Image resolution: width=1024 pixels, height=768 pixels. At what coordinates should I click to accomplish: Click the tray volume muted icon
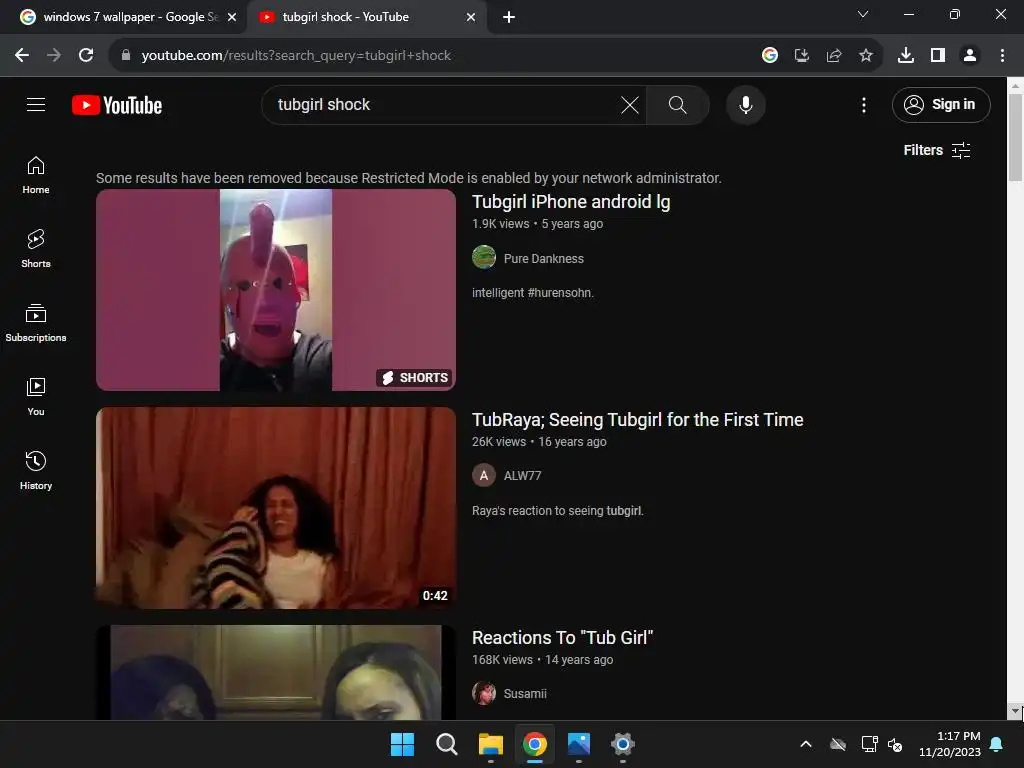click(x=895, y=744)
